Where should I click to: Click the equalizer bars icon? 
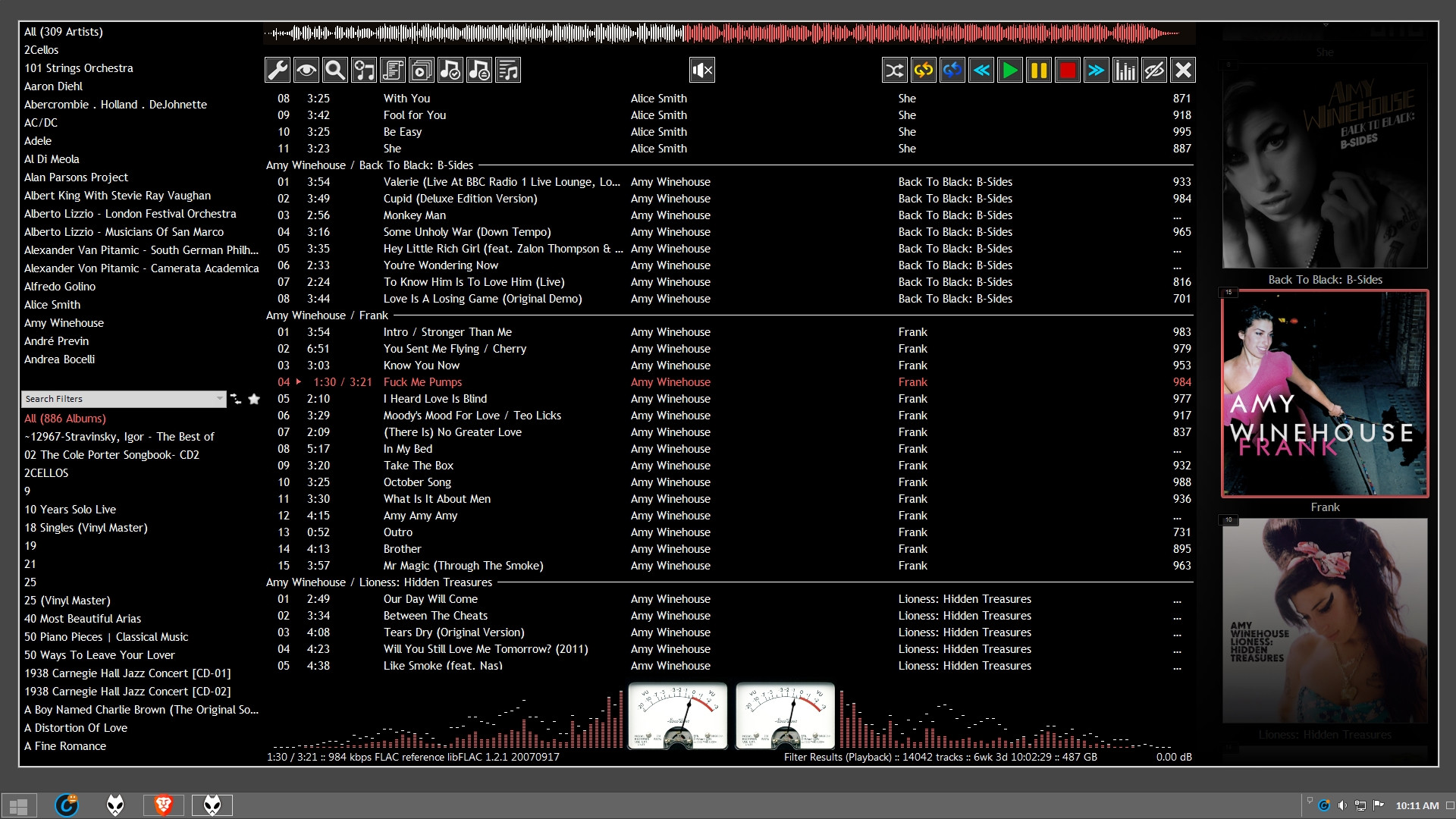[x=1125, y=71]
